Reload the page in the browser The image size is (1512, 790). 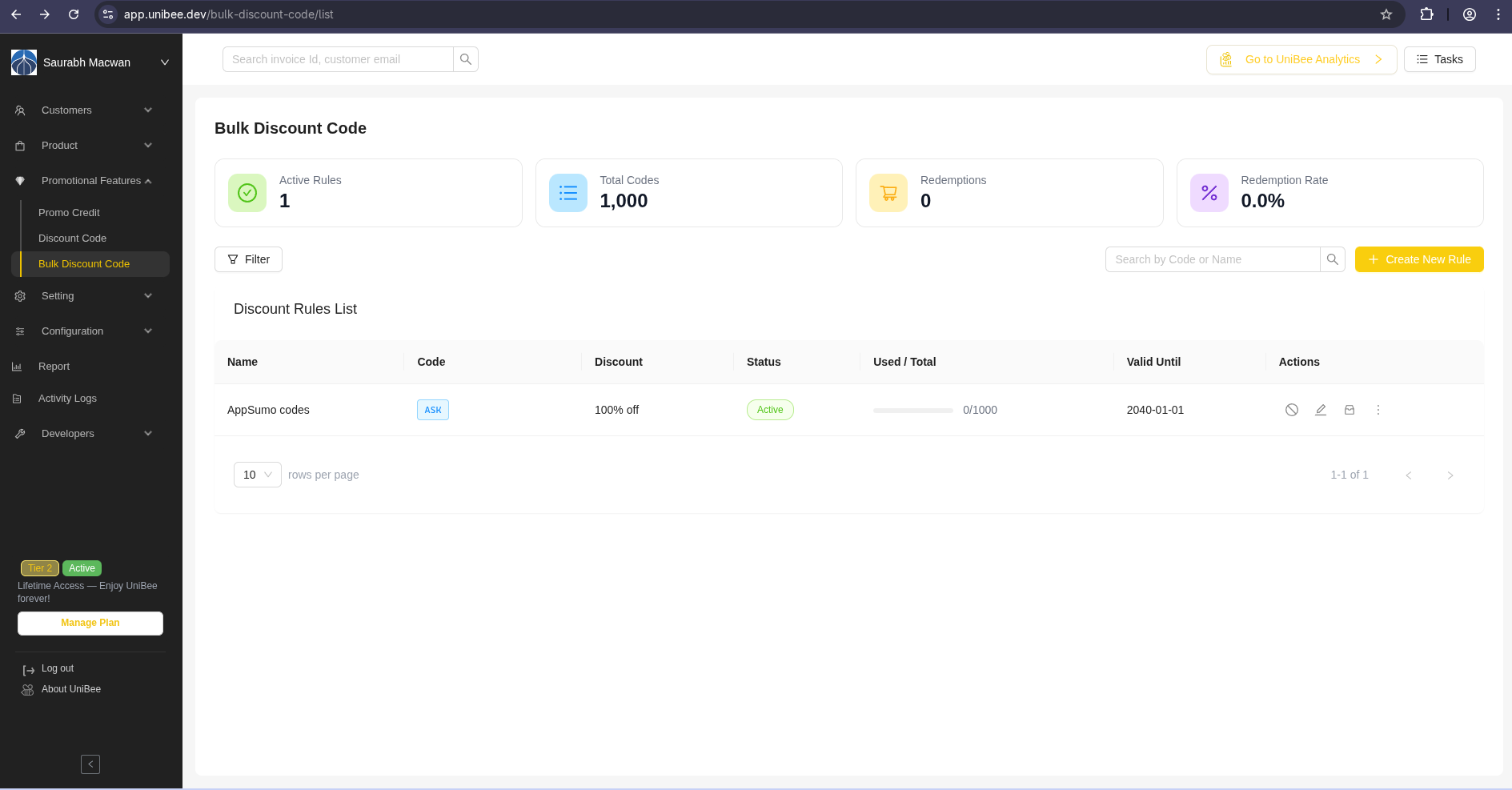[74, 14]
